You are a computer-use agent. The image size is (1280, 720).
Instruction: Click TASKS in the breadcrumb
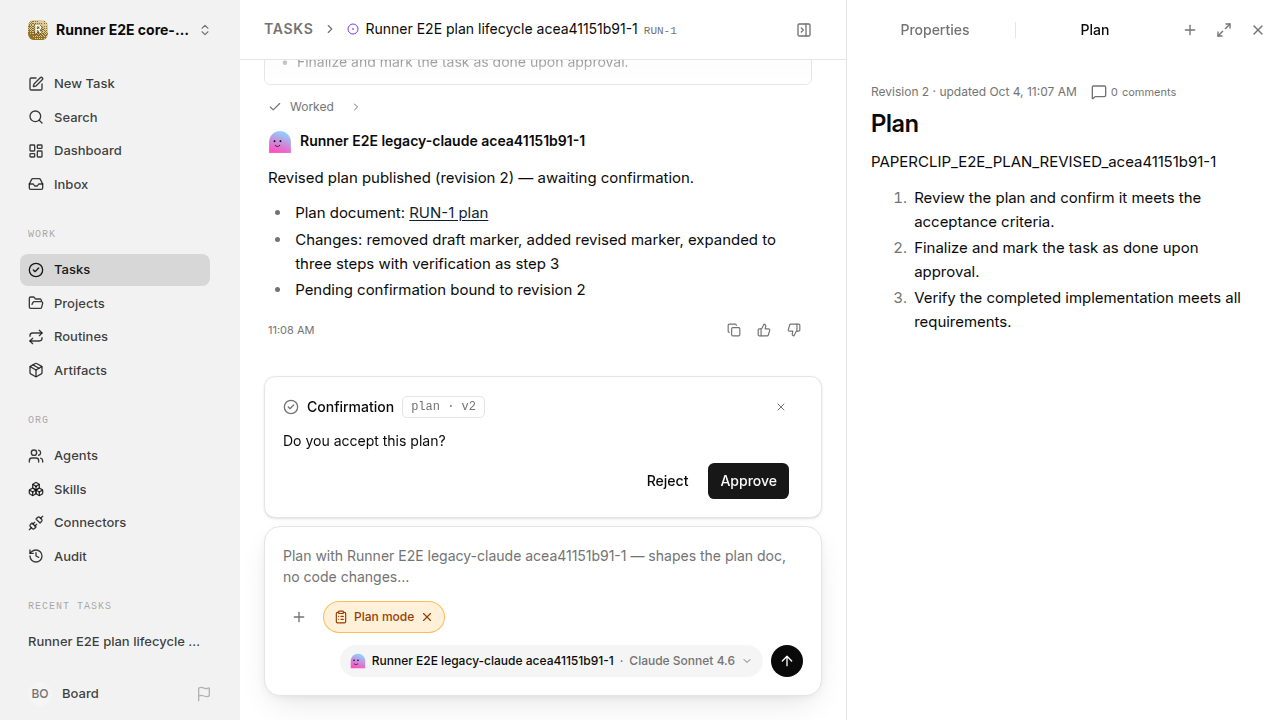click(x=288, y=29)
